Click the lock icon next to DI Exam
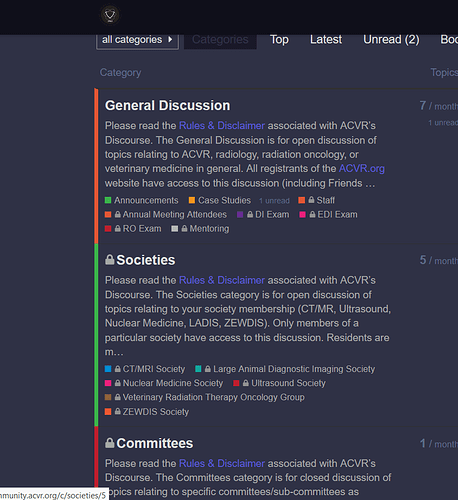This screenshot has width=458, height=500. [250, 214]
